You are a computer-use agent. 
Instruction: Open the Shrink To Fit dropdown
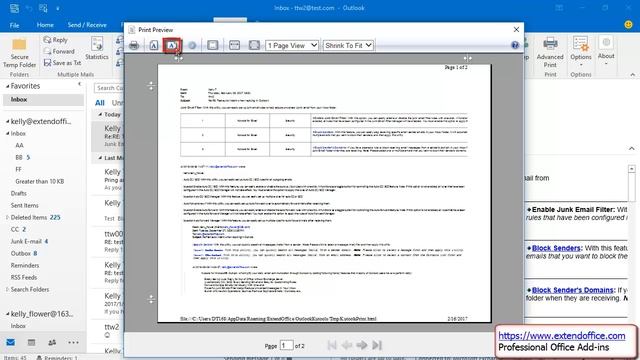pyautogui.click(x=348, y=45)
